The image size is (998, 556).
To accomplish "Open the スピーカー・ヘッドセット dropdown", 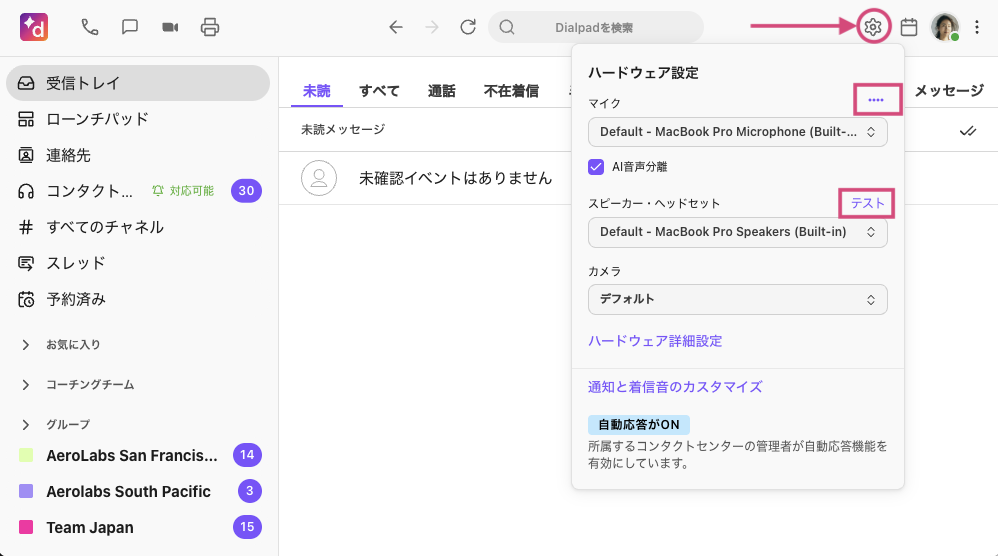I will click(x=738, y=232).
